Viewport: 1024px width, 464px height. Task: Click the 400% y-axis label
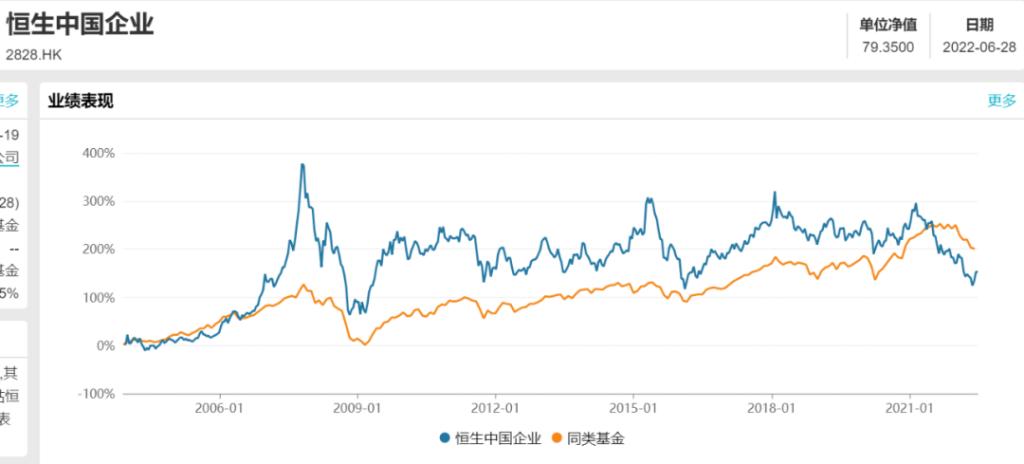tap(101, 154)
